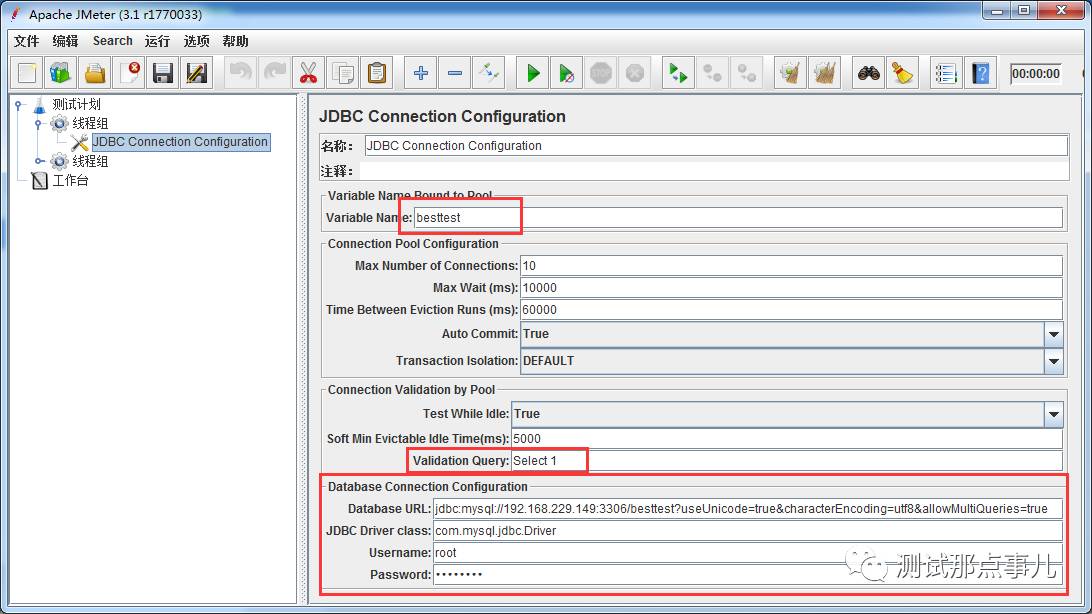1092x614 pixels.
Task: Open the 选项 menu
Action: pos(196,41)
